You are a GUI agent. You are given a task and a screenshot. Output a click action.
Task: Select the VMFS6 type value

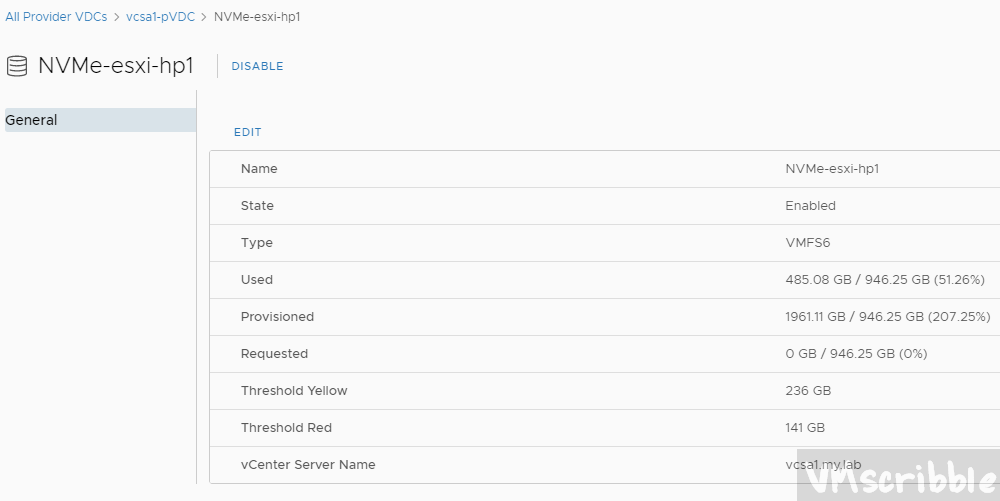point(809,243)
